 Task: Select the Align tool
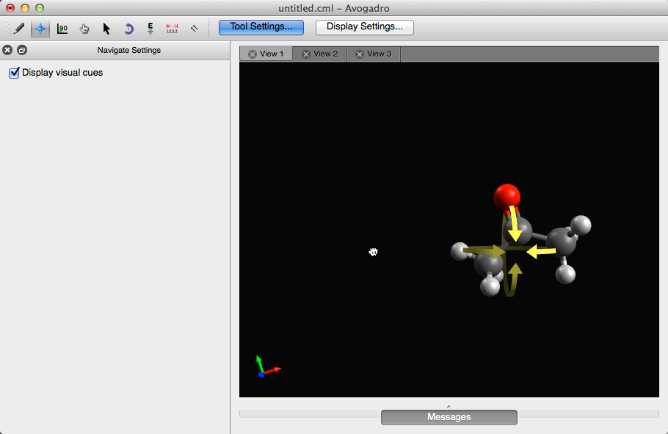point(194,28)
